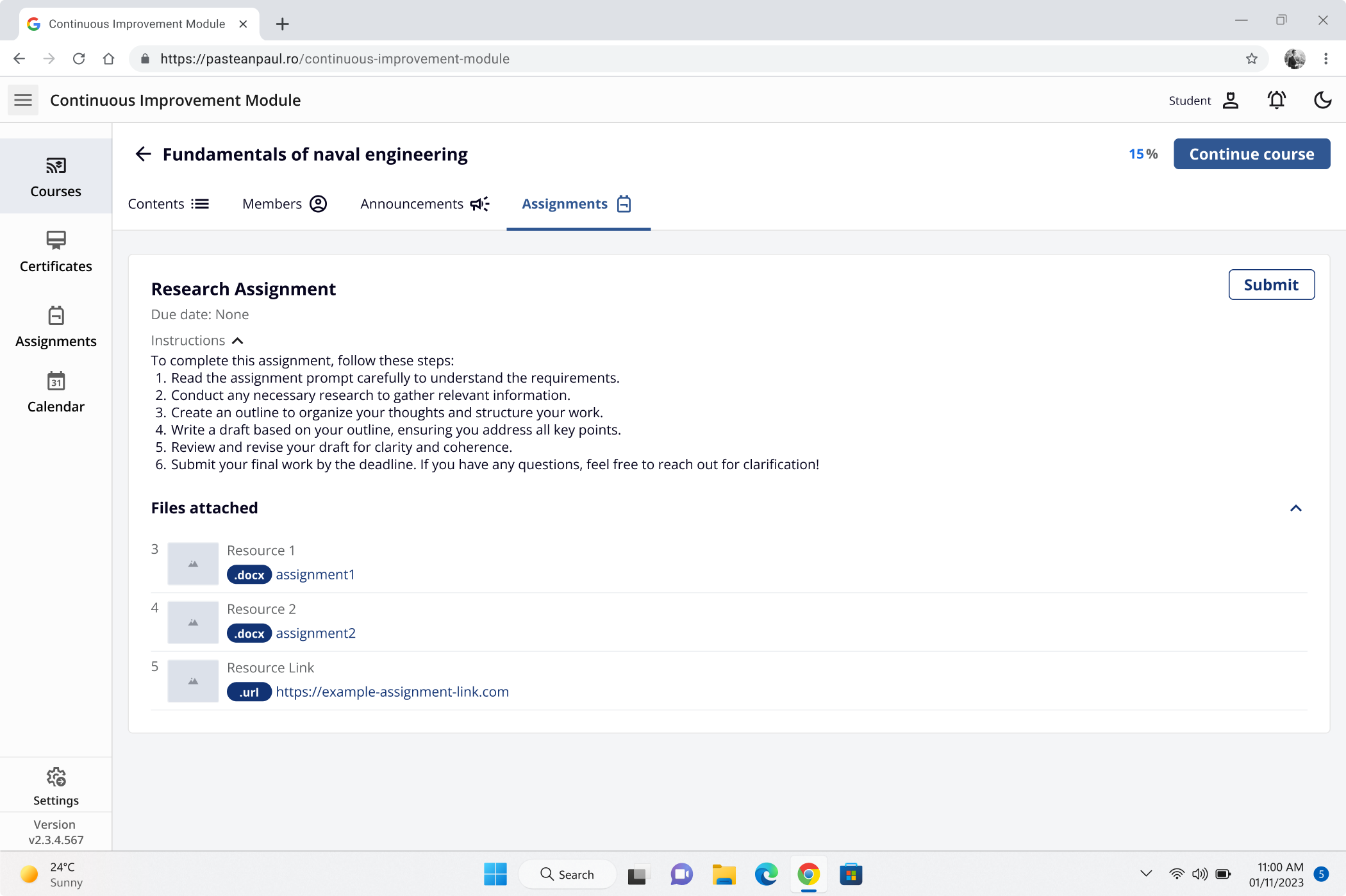Image resolution: width=1346 pixels, height=896 pixels.
Task: Collapse the Files attached section
Action: tap(1295, 508)
